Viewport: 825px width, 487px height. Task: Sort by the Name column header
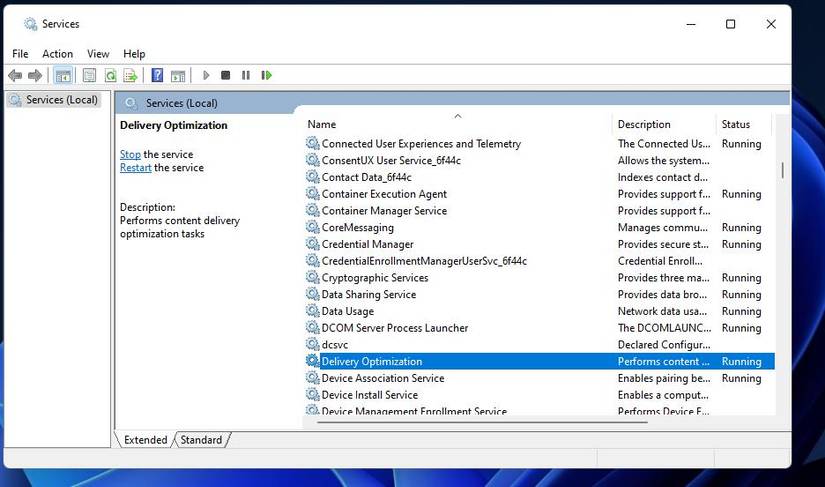458,124
